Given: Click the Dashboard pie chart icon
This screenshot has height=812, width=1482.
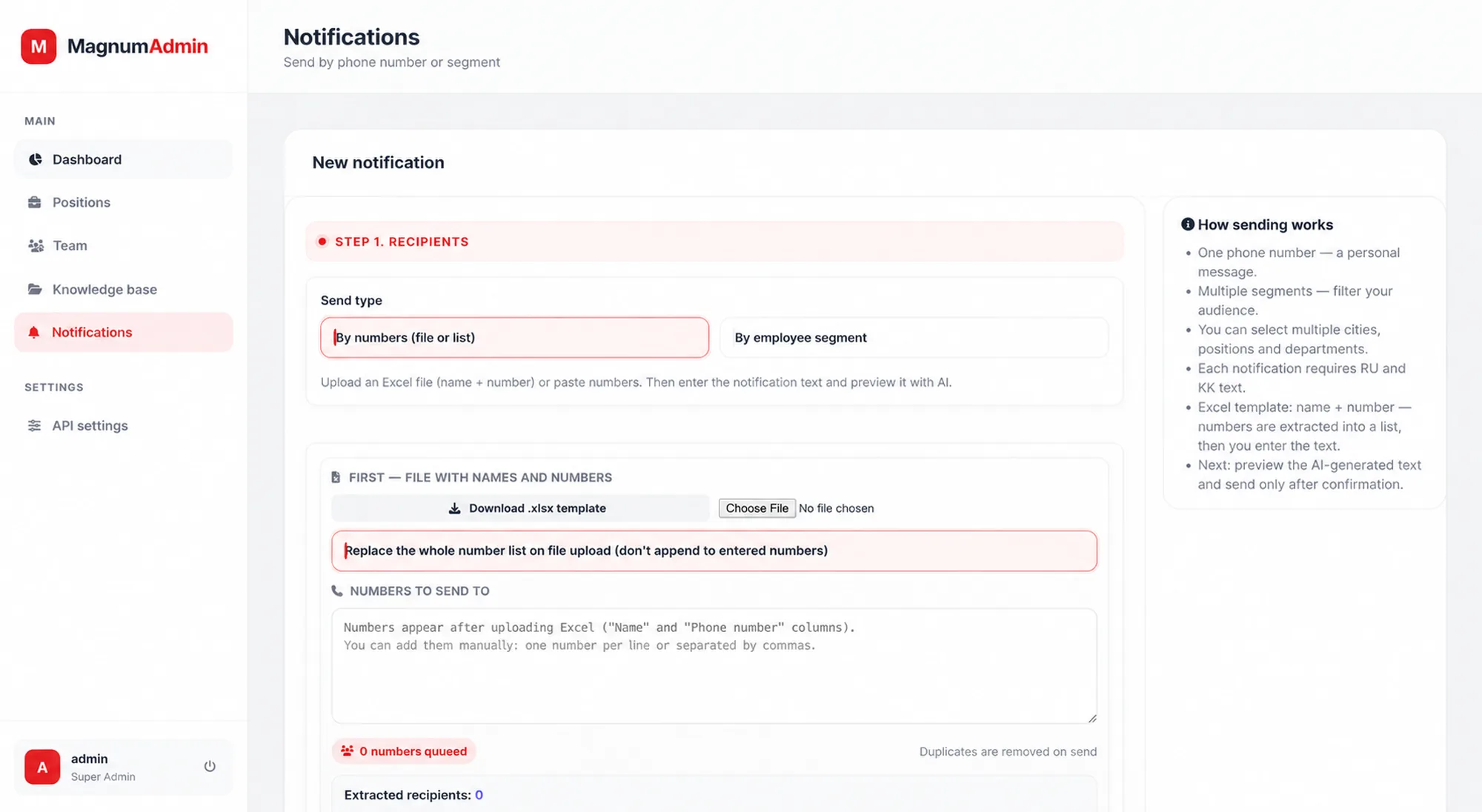Looking at the screenshot, I should point(35,159).
